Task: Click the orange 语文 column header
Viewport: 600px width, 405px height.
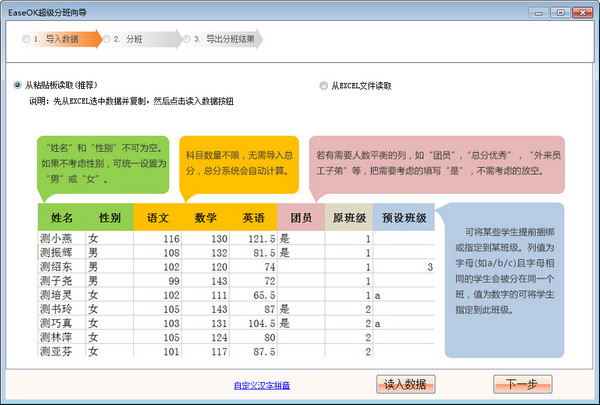Action: coord(157,217)
